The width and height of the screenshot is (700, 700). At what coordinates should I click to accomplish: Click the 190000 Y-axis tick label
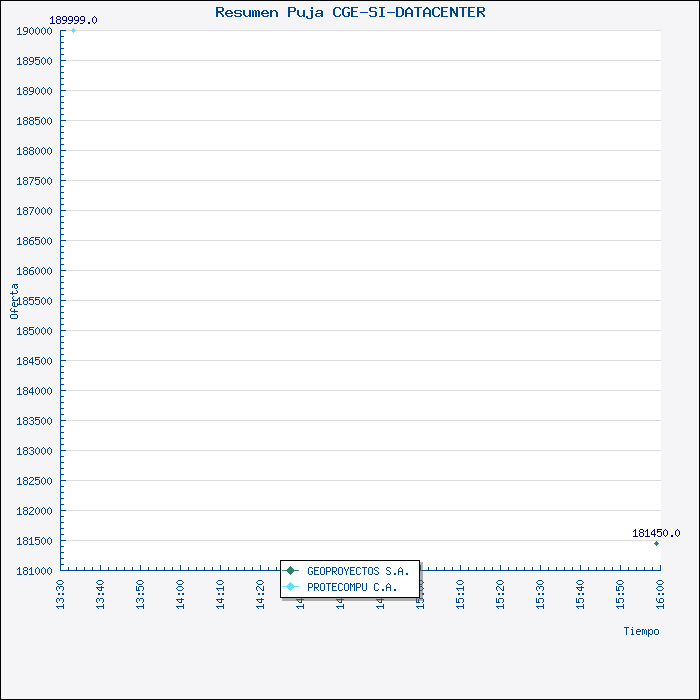click(34, 31)
